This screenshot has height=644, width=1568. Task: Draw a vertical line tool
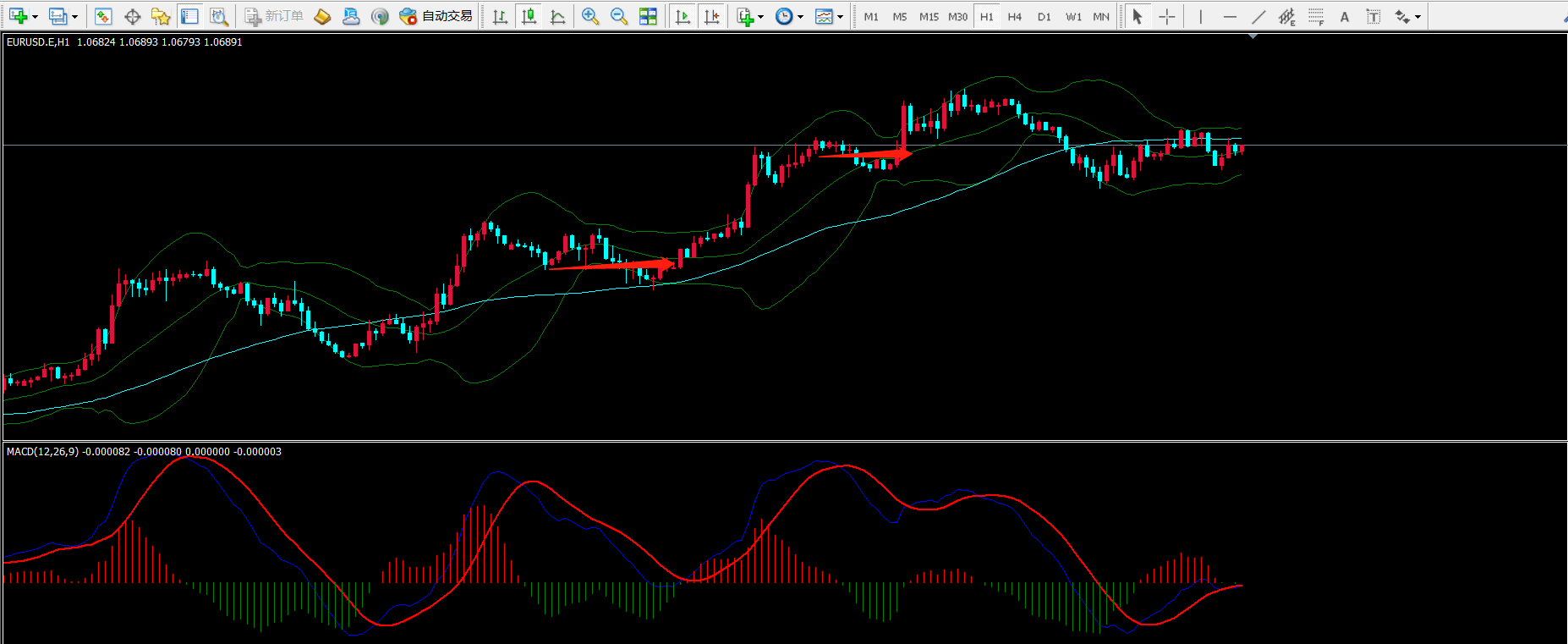pyautogui.click(x=1200, y=16)
